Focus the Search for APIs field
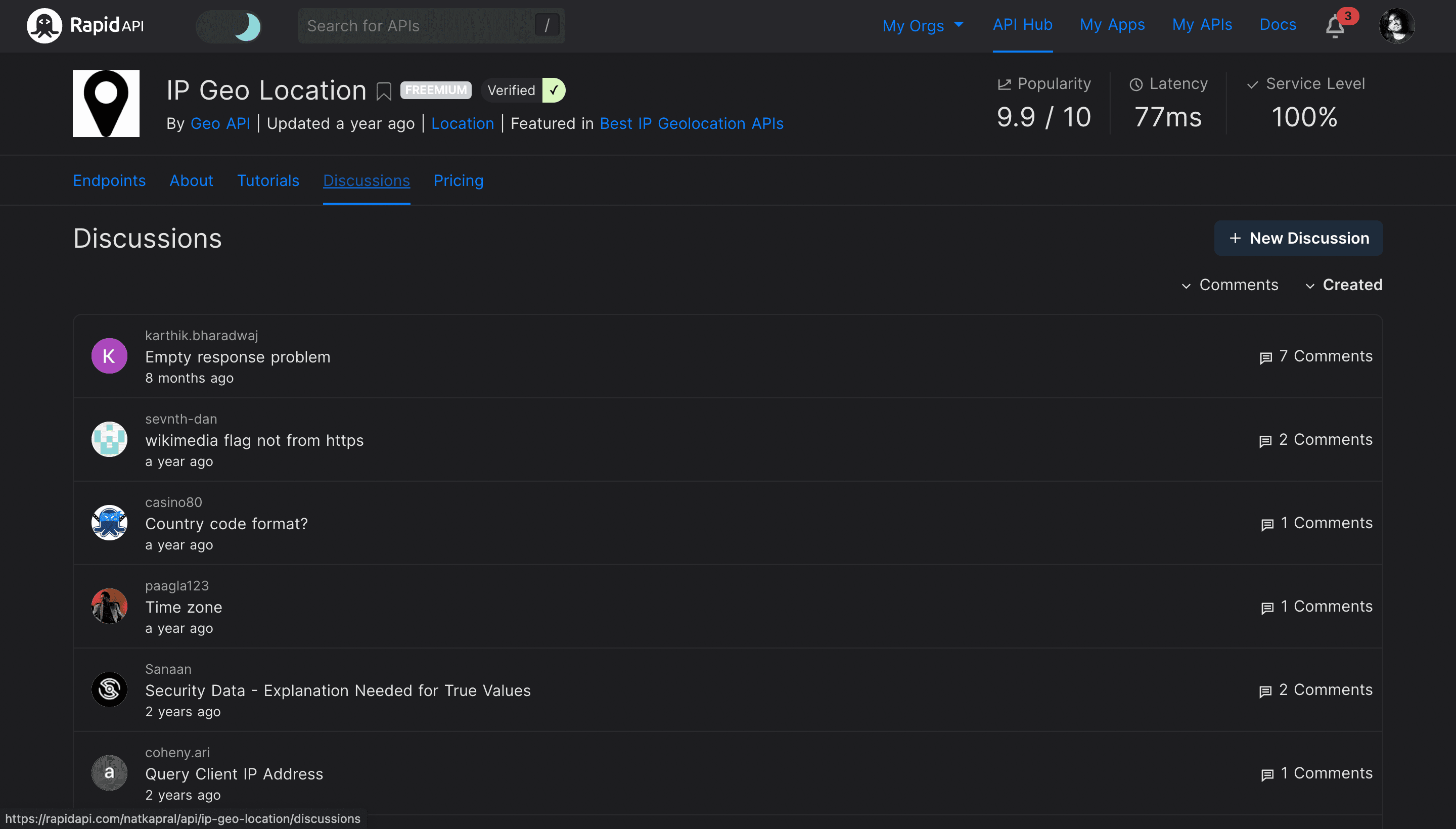The height and width of the screenshot is (829, 1456). [x=431, y=26]
